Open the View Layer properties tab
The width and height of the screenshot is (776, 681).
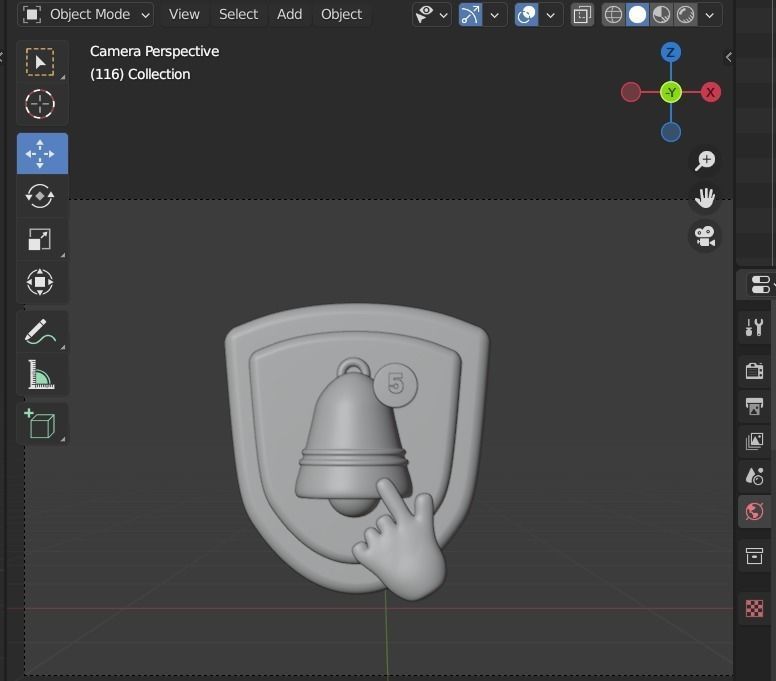(754, 441)
